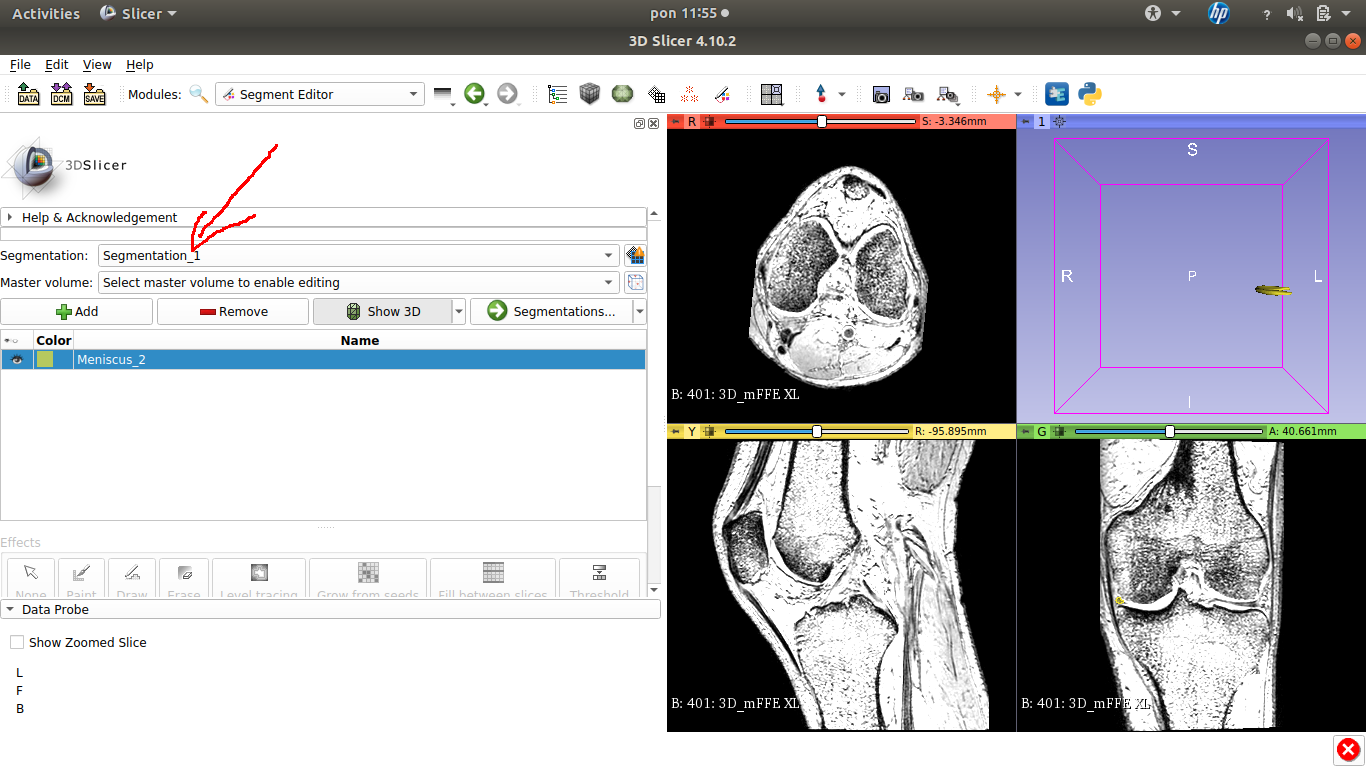Toggle Meniscus_2 eye visibility
The width and height of the screenshot is (1366, 768).
coord(17,359)
